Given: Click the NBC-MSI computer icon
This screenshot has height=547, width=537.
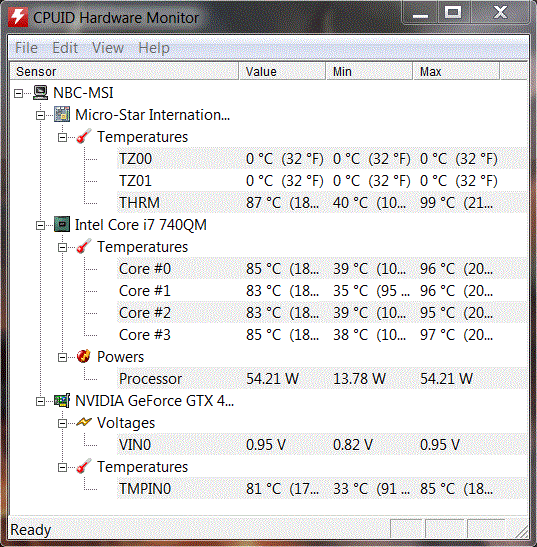Looking at the screenshot, I should (40, 93).
